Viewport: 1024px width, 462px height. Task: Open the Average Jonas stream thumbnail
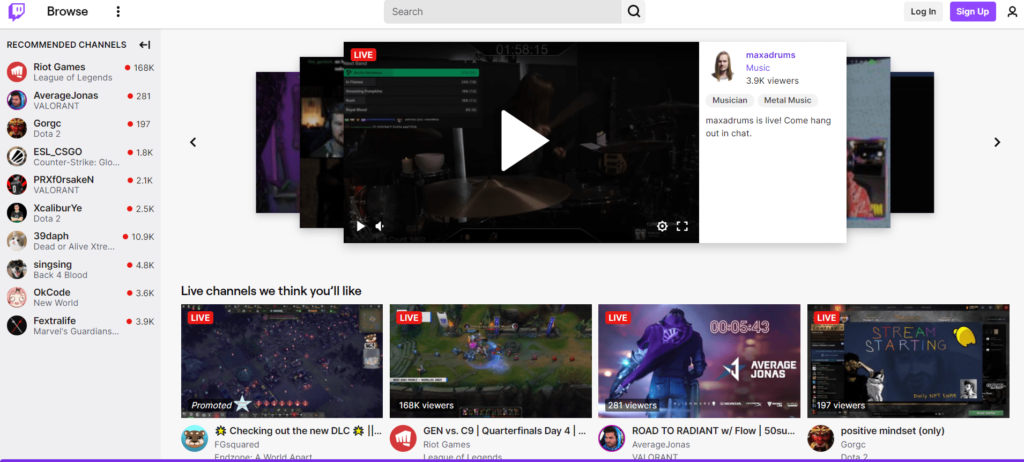[x=699, y=361]
